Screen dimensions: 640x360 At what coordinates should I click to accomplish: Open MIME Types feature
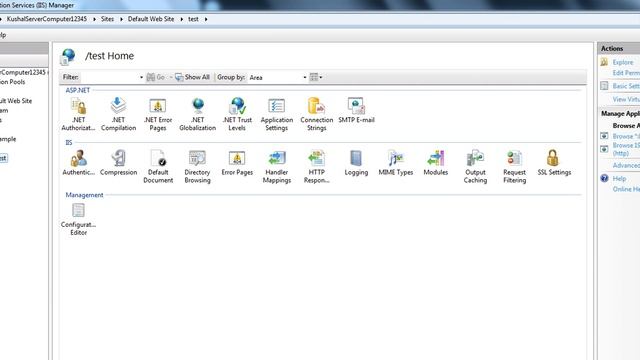pyautogui.click(x=396, y=163)
